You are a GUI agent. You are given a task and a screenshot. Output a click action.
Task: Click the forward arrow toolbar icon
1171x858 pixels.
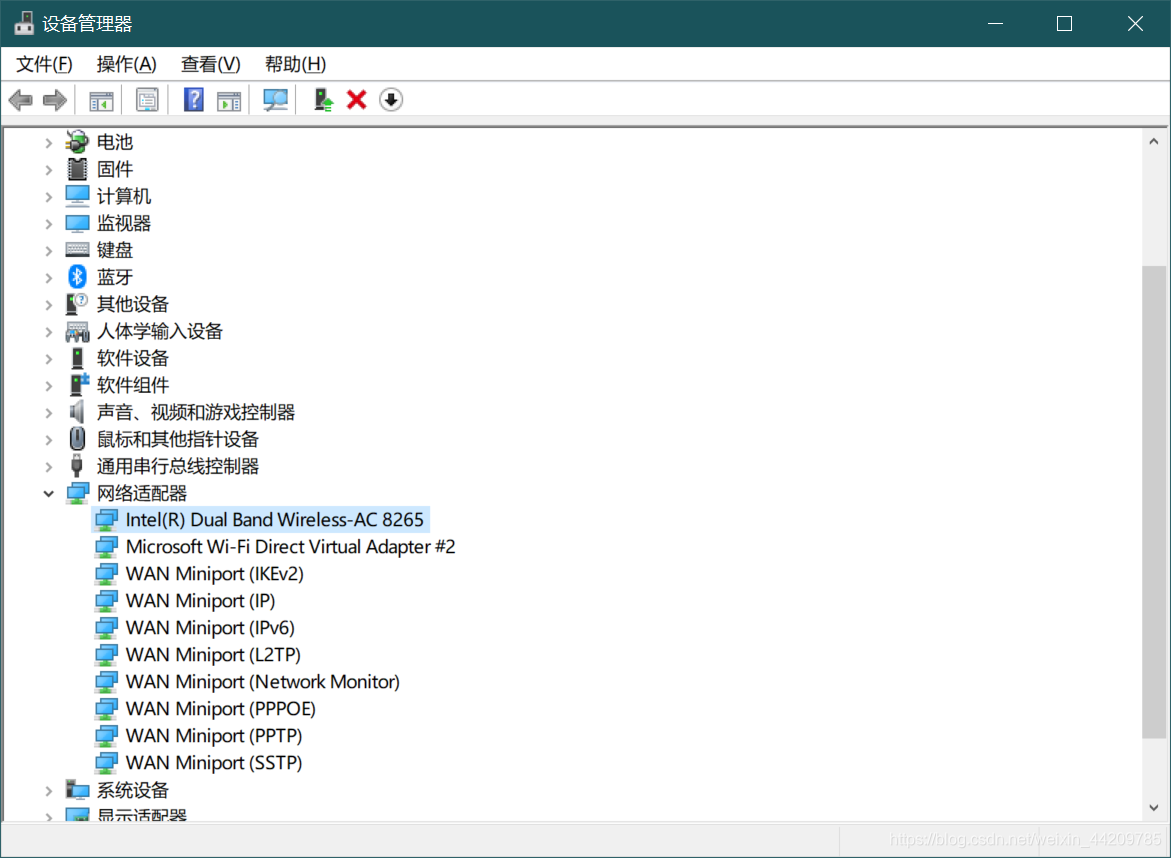click(x=55, y=100)
